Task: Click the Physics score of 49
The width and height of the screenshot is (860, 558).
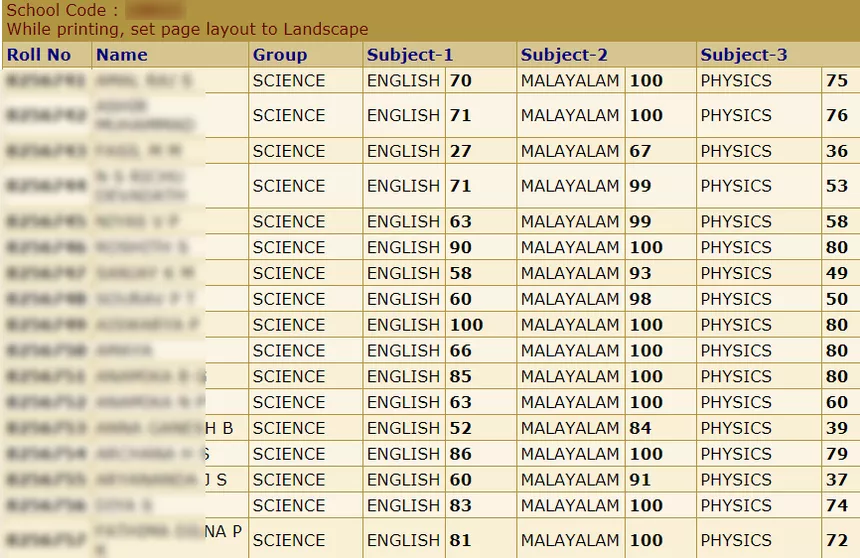Action: (x=837, y=273)
